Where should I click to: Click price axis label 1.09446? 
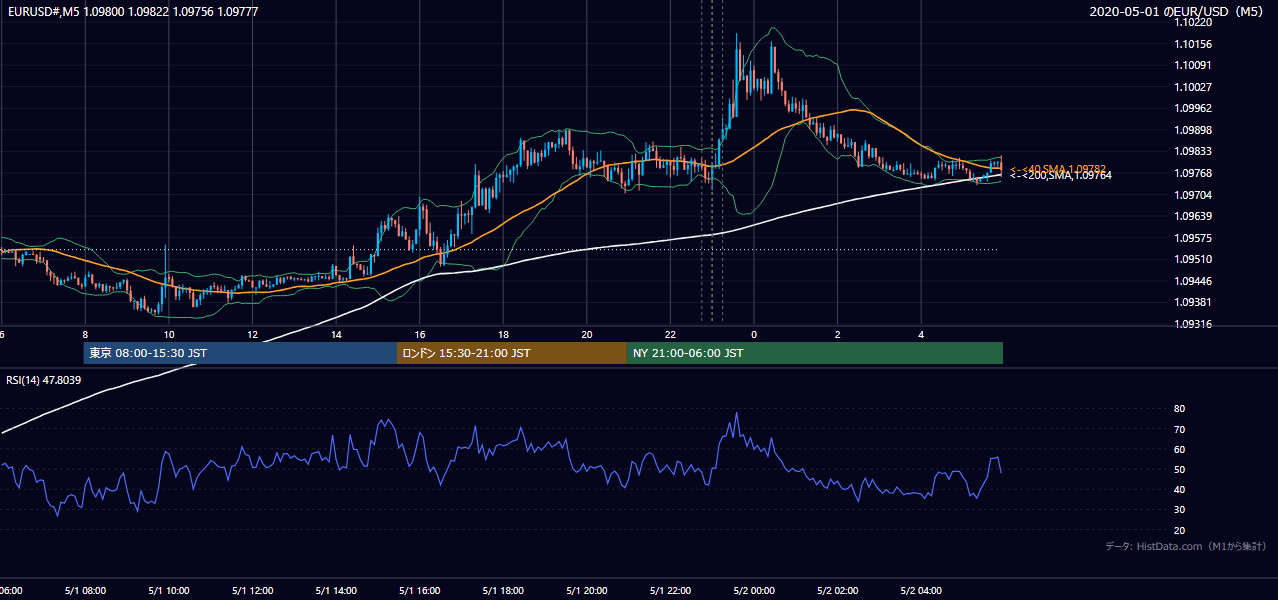tap(1195, 281)
